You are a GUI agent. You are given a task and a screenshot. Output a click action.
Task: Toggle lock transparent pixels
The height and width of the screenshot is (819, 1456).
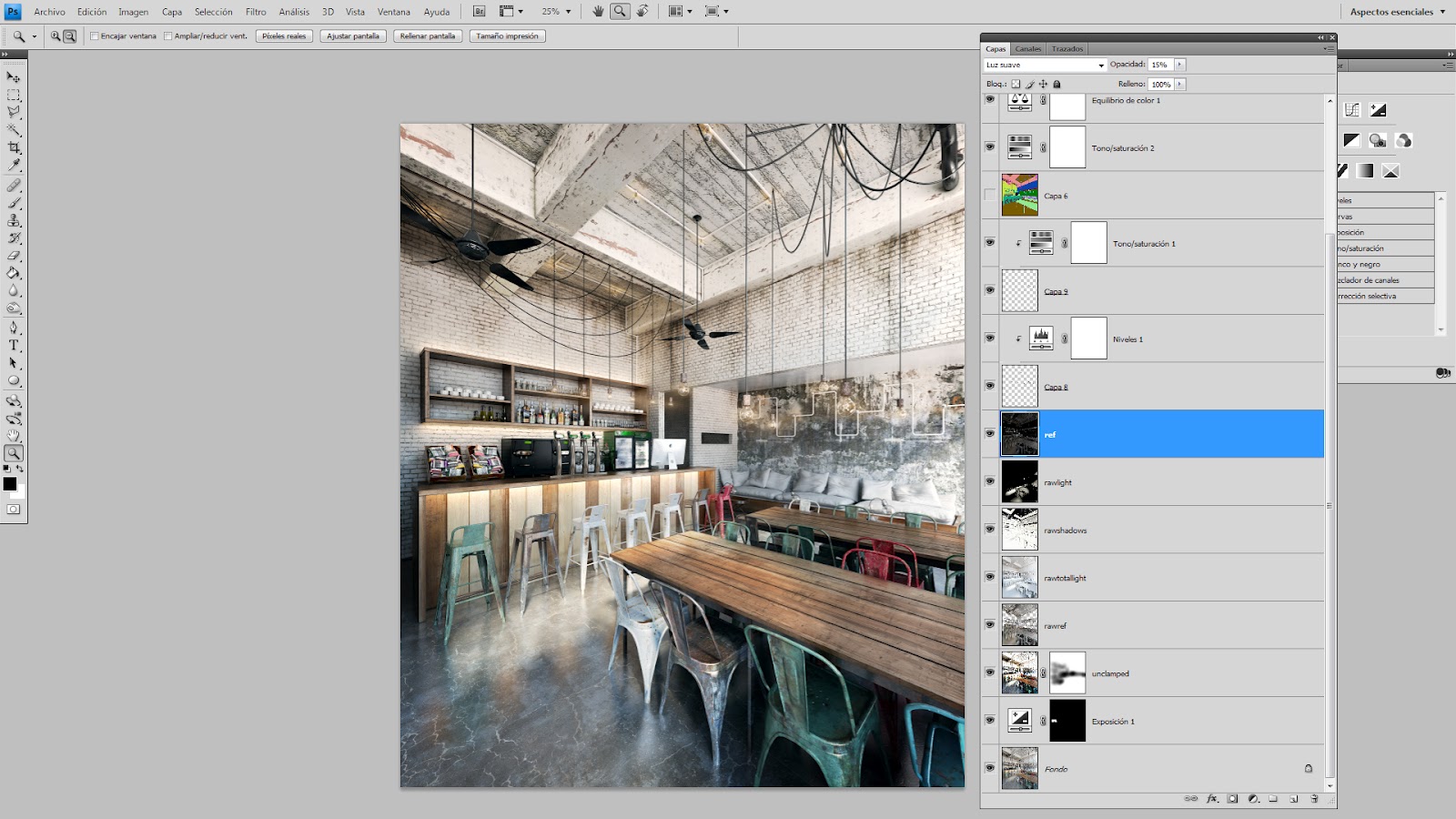click(x=1016, y=84)
